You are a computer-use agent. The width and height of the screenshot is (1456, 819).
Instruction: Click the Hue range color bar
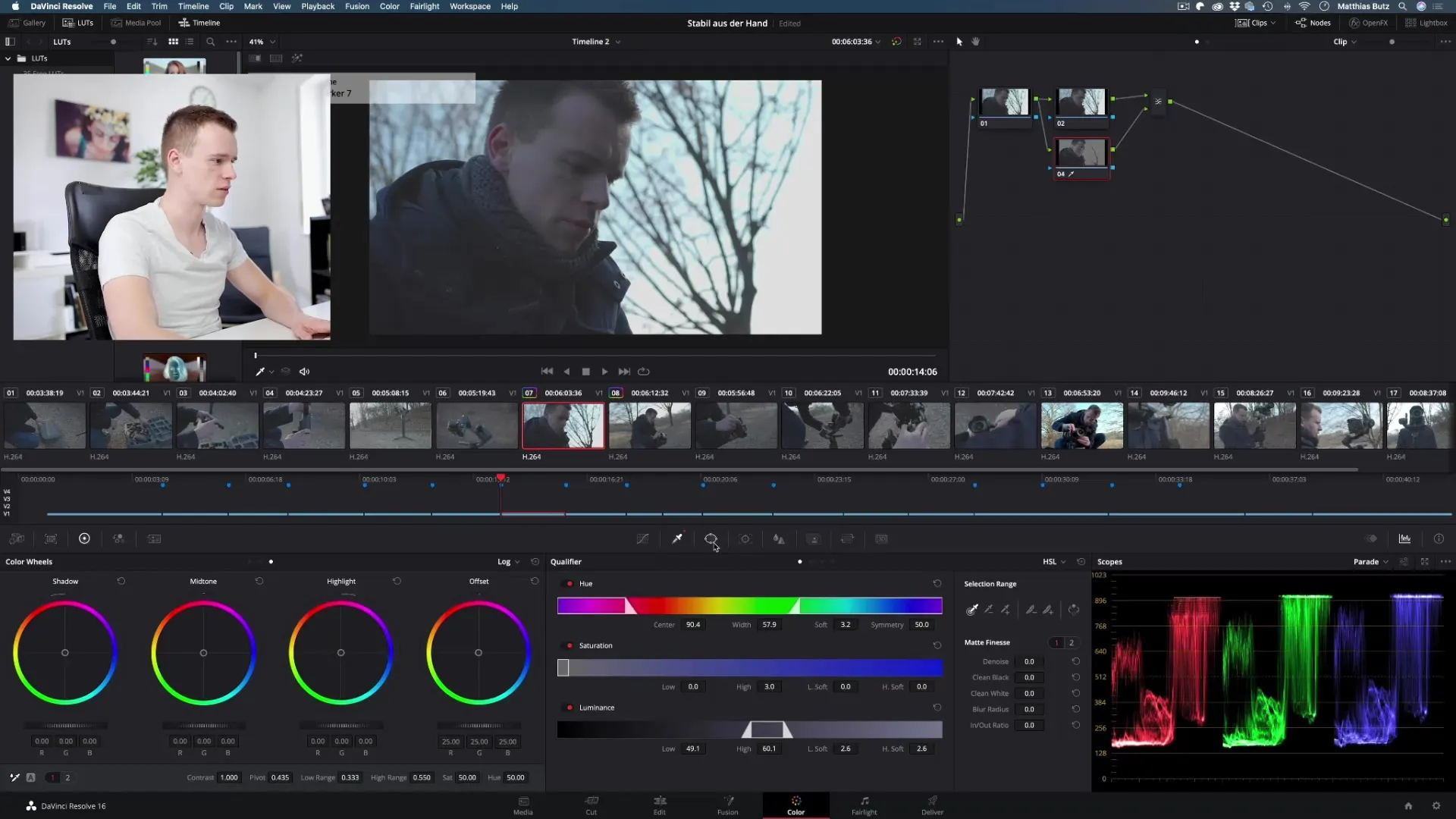point(750,606)
